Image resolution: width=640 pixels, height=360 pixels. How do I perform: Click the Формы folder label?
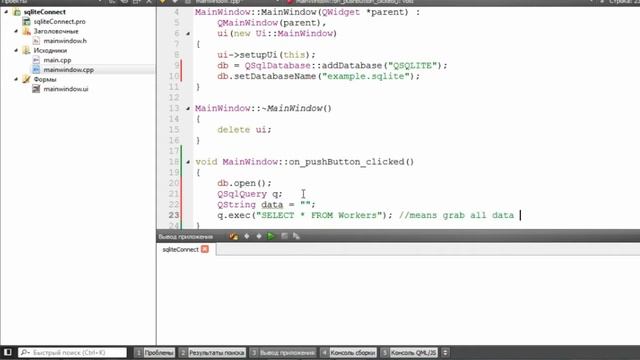coord(45,79)
